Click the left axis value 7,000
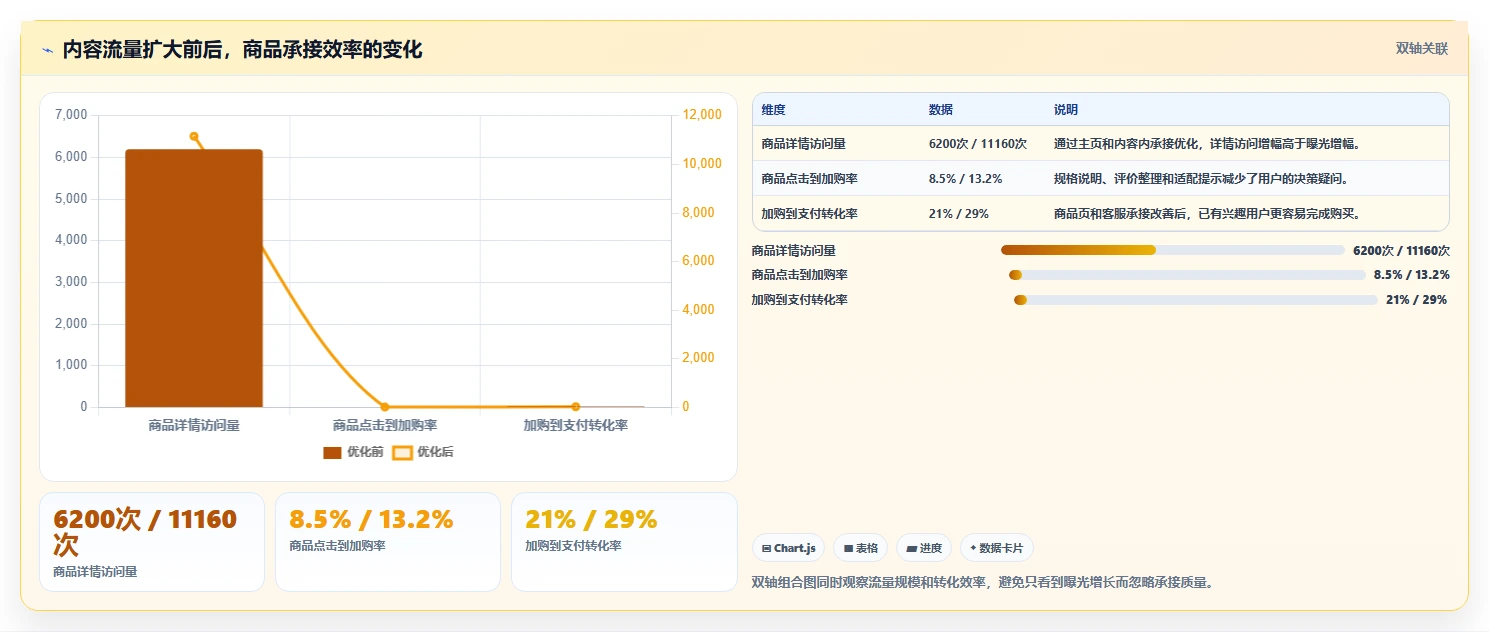This screenshot has height=632, width=1489. (x=70, y=115)
